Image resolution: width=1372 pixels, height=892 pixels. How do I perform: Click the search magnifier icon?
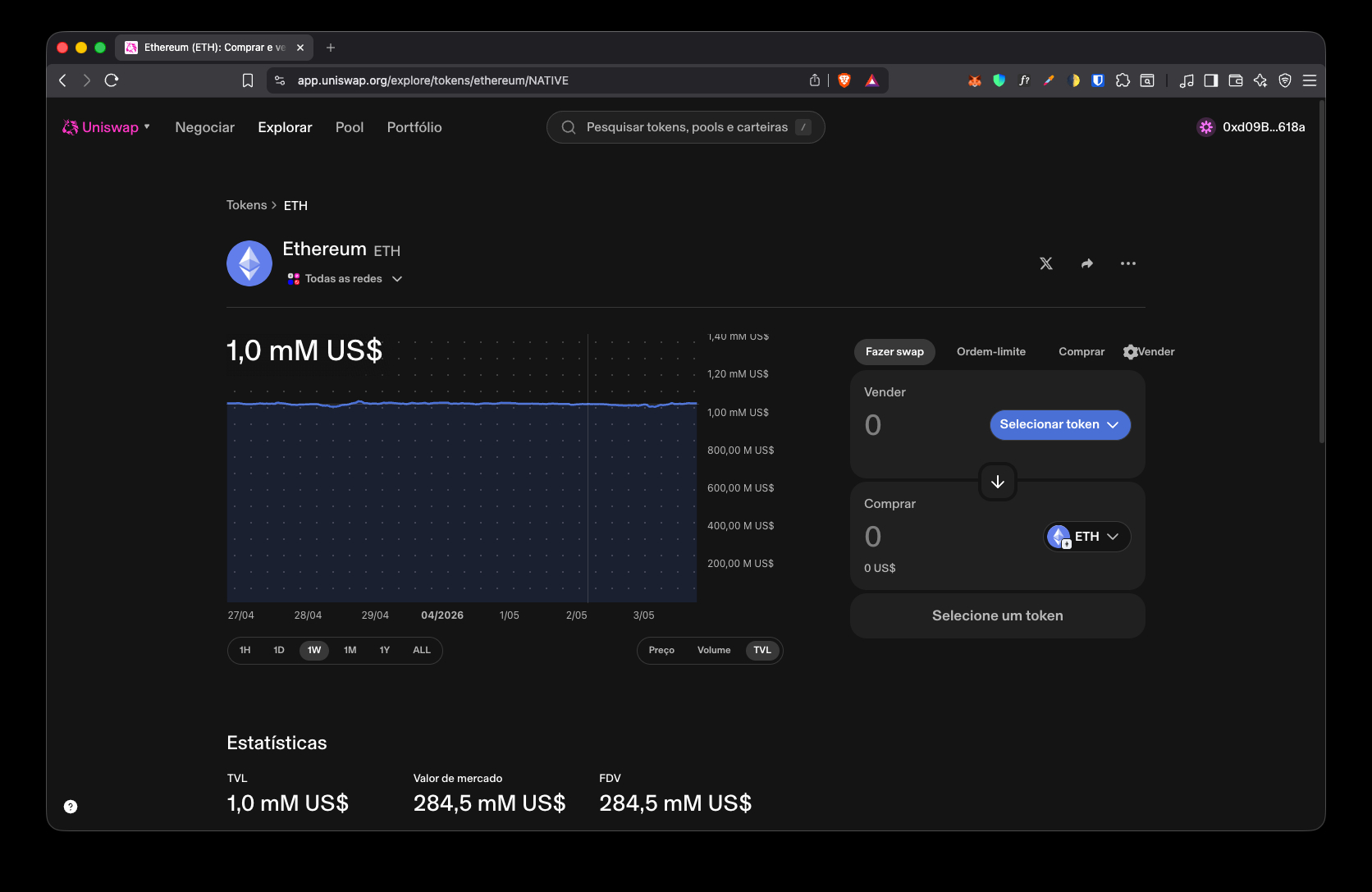569,127
